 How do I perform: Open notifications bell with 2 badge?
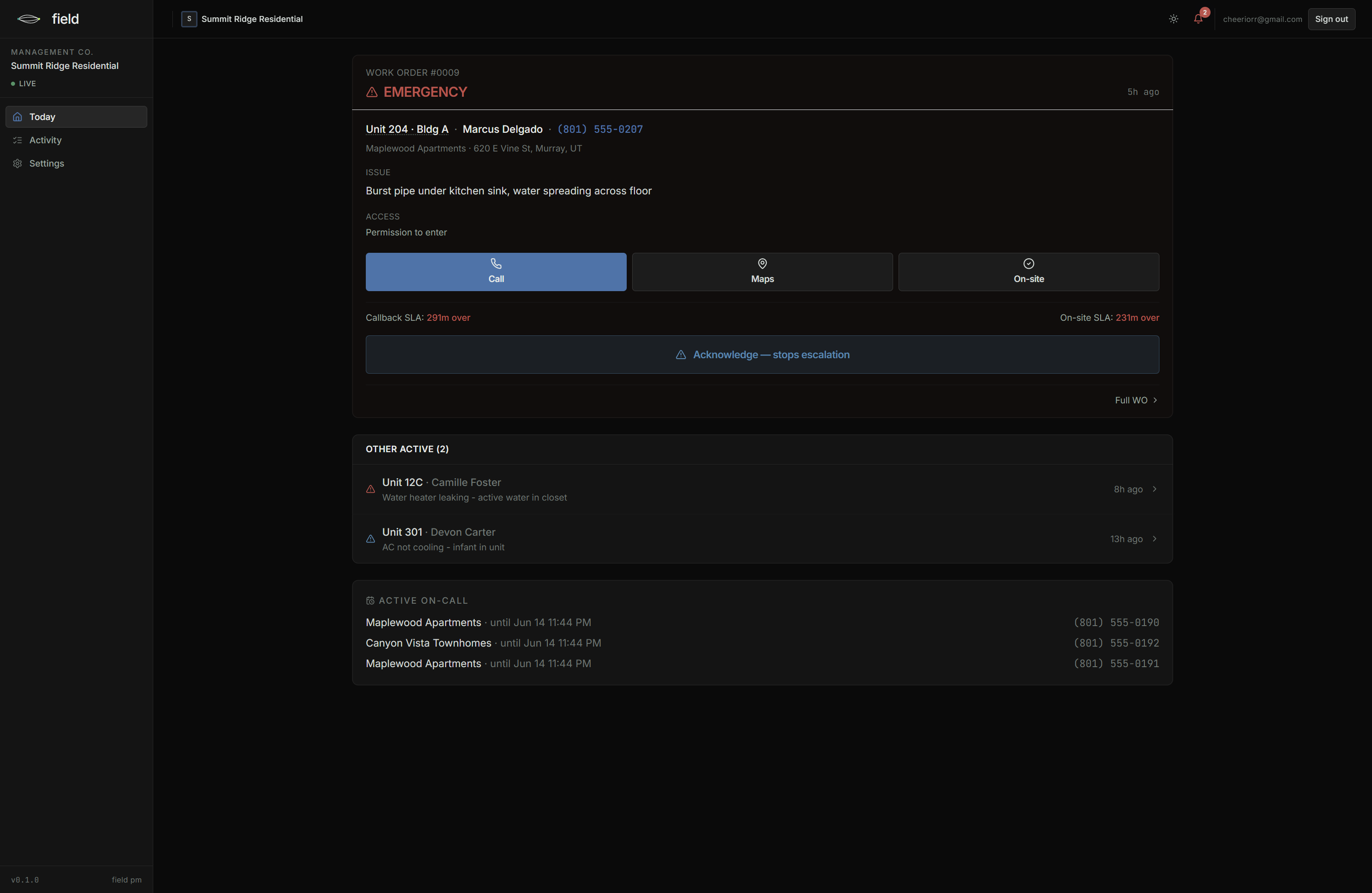coord(1199,18)
